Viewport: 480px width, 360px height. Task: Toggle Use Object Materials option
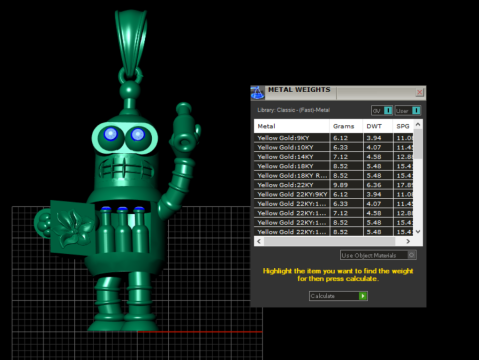click(x=378, y=255)
